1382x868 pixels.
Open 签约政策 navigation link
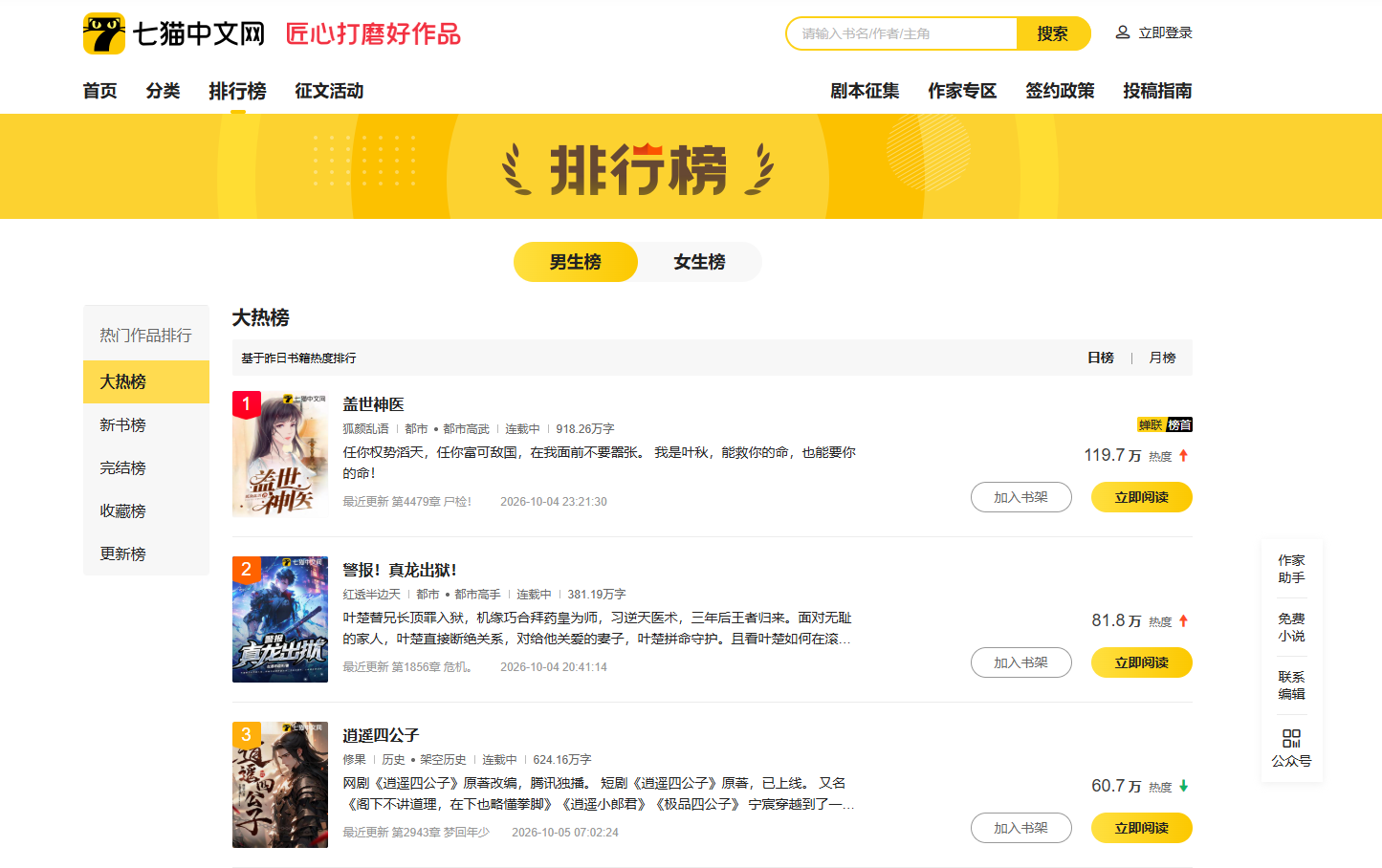coord(1060,91)
